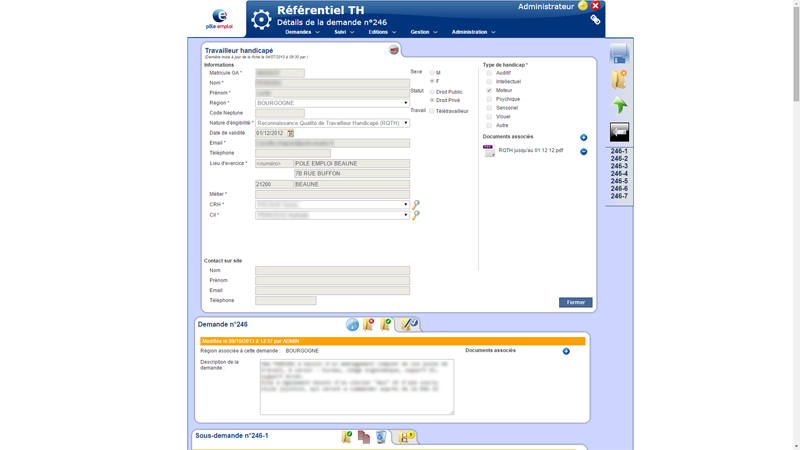The width and height of the screenshot is (800, 450).
Task: Click the pencil edit icon tab, Demande 246
Action: tap(409, 324)
